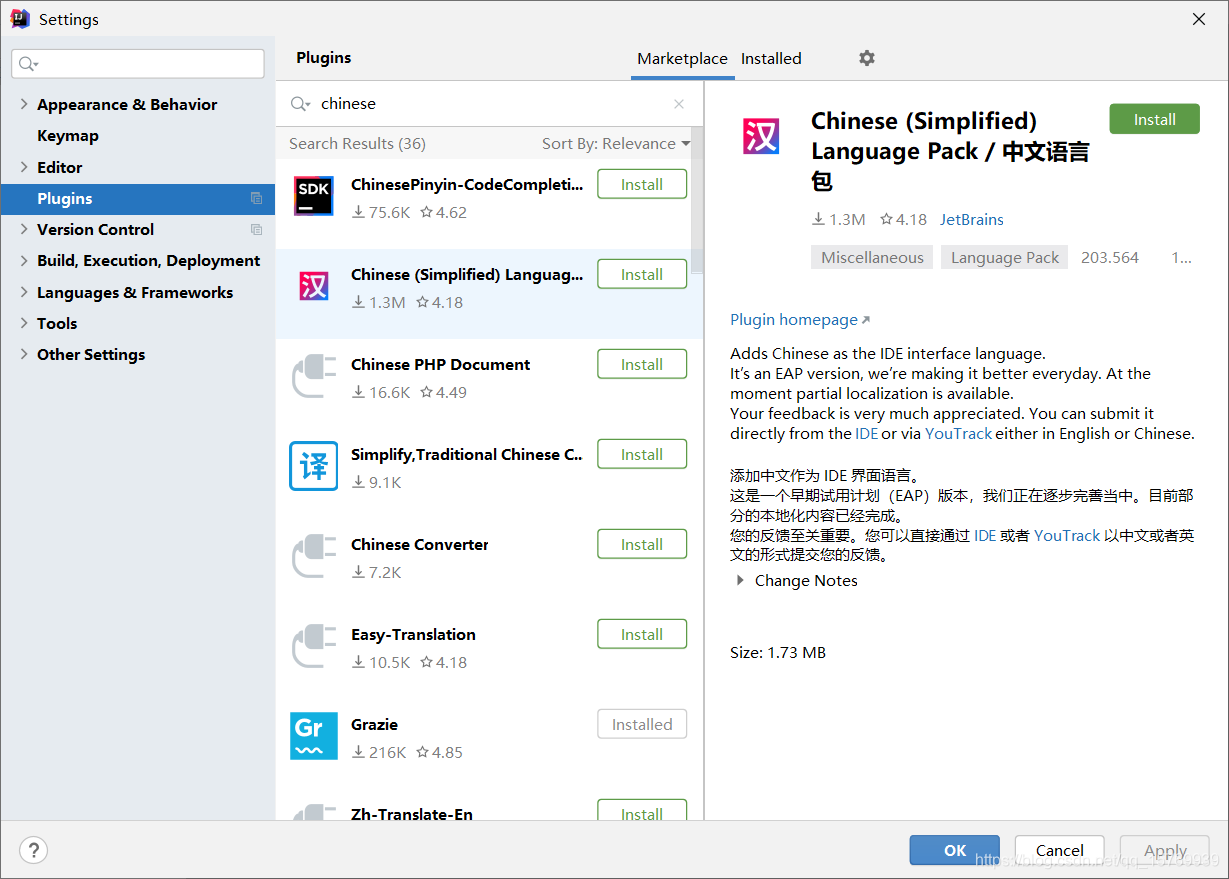The height and width of the screenshot is (879, 1229).
Task: Expand the Version Control section
Action: (24, 229)
